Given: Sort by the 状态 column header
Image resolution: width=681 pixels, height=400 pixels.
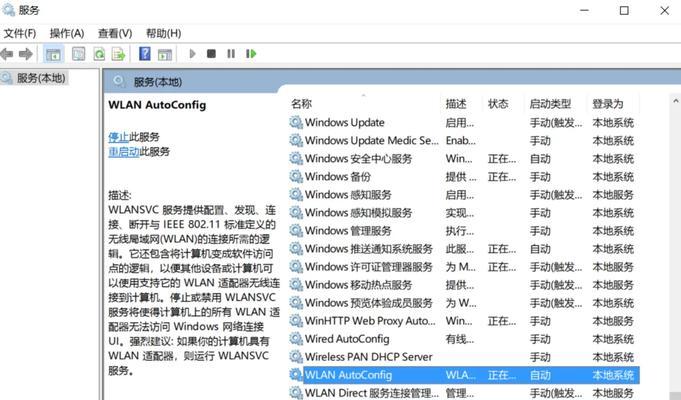Looking at the screenshot, I should (498, 104).
